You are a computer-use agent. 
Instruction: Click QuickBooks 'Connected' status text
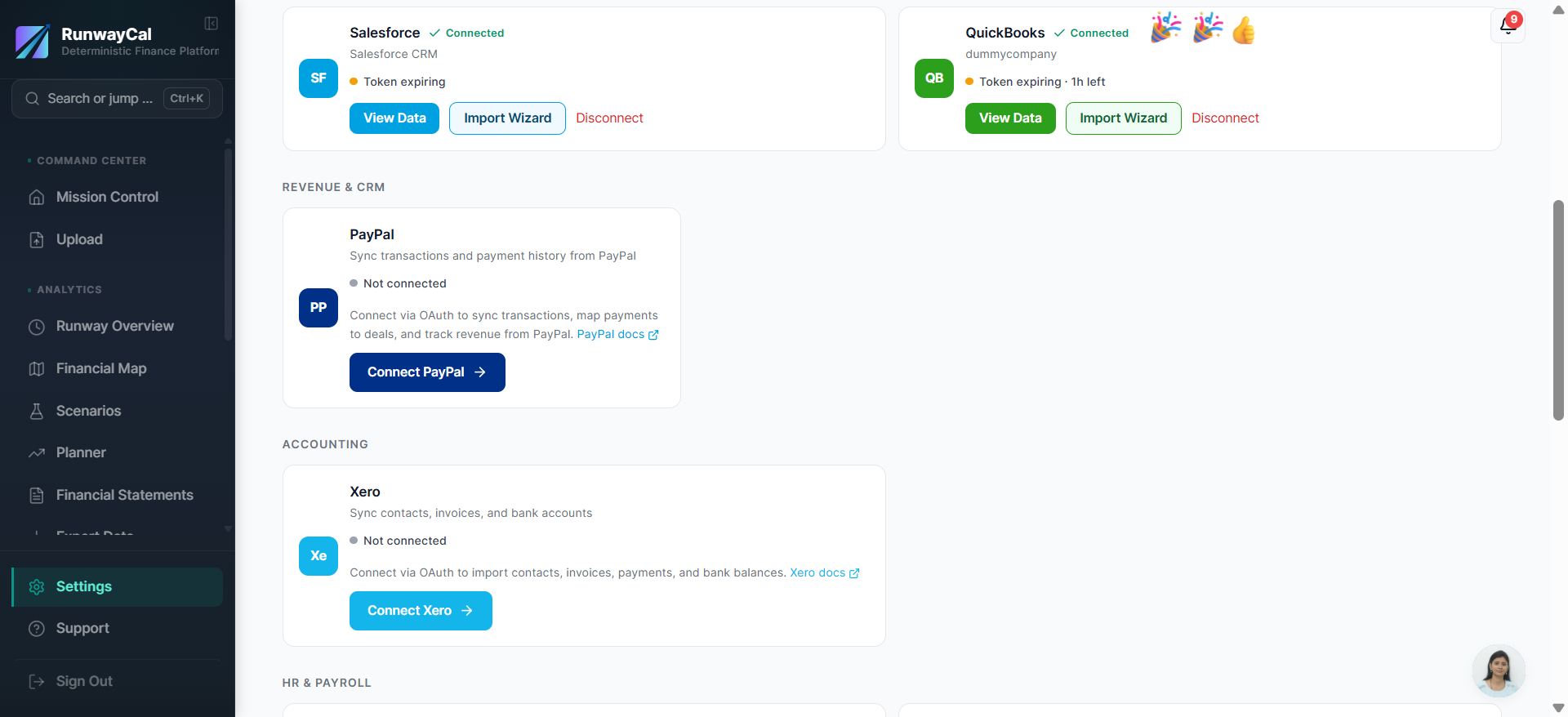[x=1099, y=33]
